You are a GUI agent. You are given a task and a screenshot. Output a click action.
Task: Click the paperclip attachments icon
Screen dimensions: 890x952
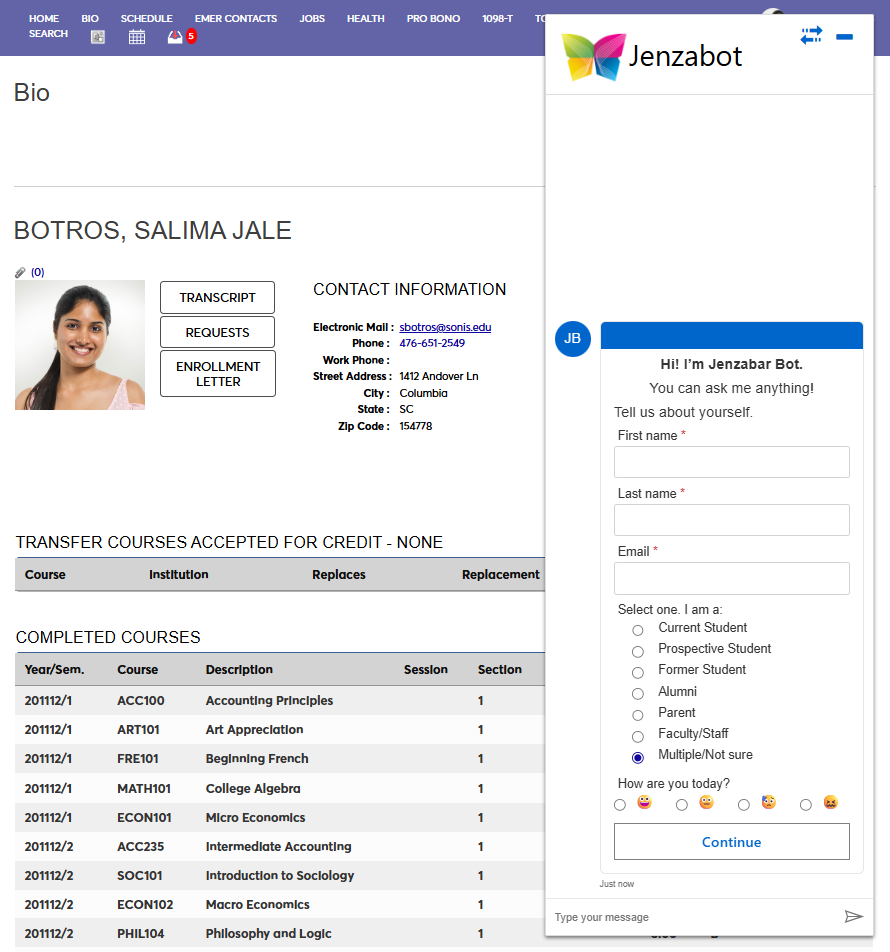coord(20,272)
